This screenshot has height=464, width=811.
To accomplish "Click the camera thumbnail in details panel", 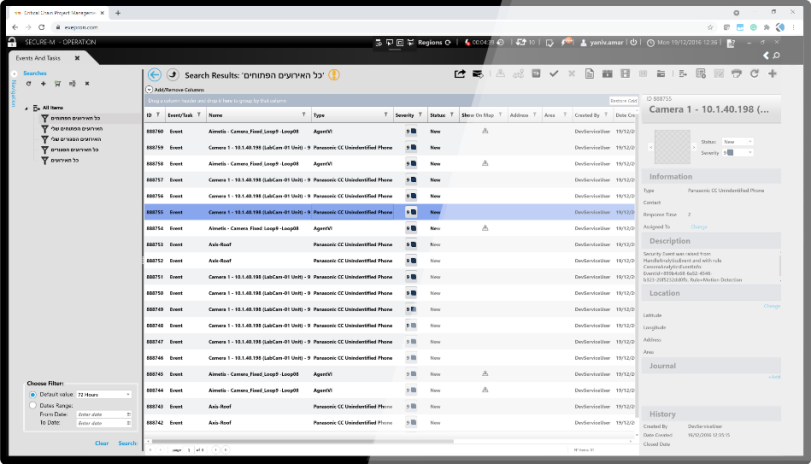I will [x=672, y=147].
